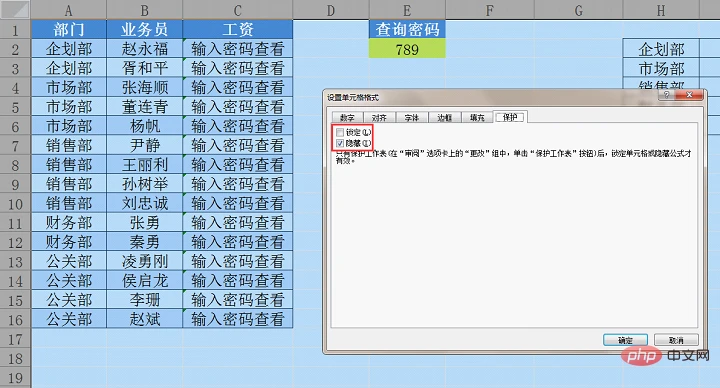The width and height of the screenshot is (720, 388).
Task: Select row 17 header
Action: click(x=15, y=338)
